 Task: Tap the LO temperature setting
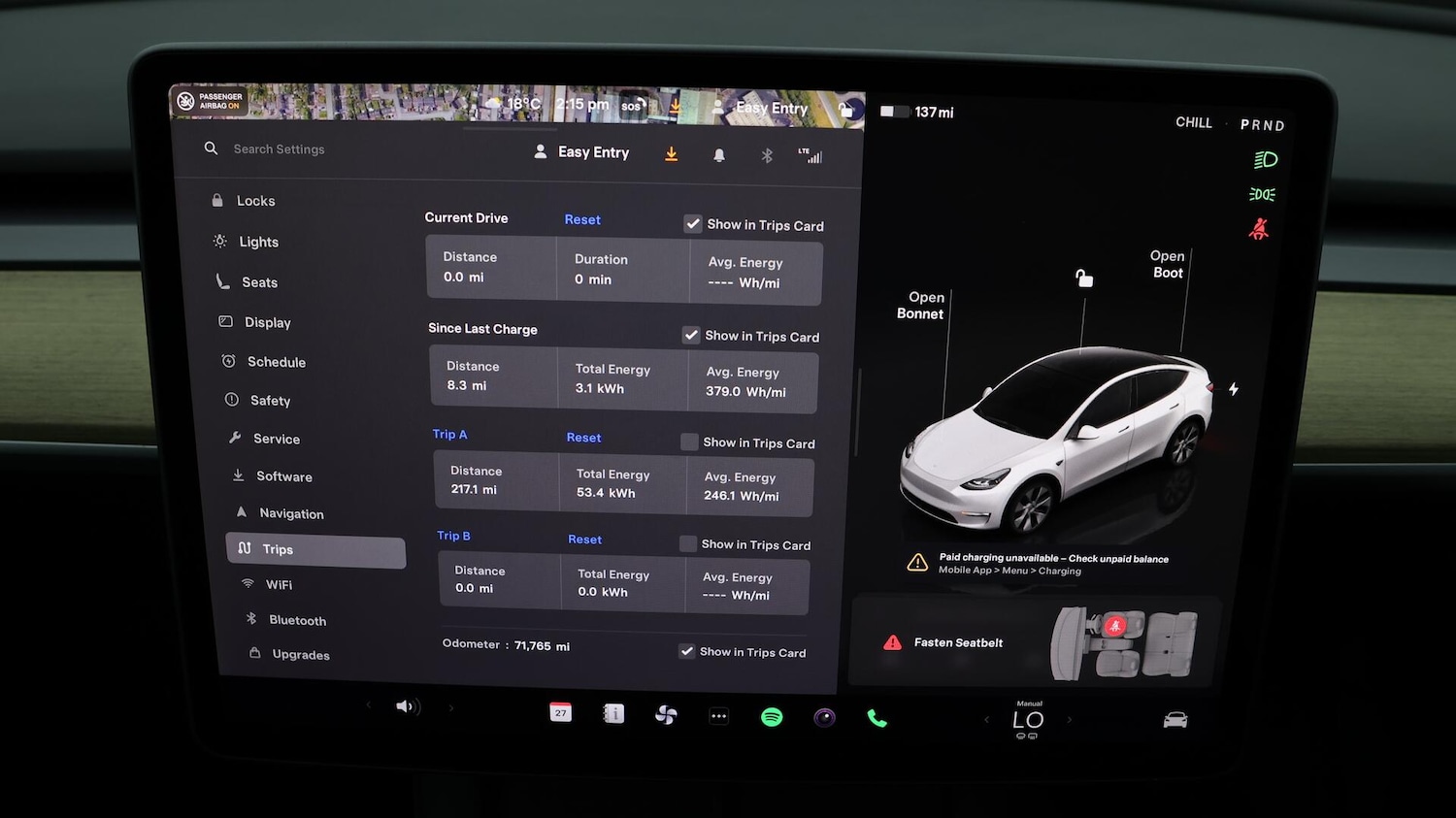pos(1029,720)
